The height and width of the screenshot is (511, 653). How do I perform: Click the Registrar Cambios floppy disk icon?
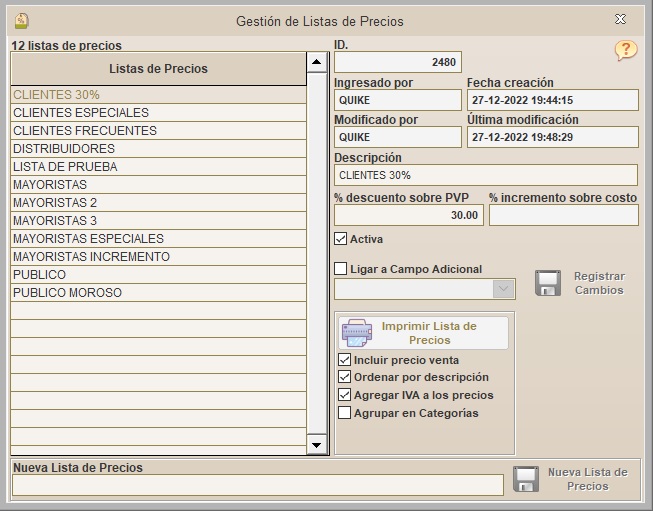point(548,283)
